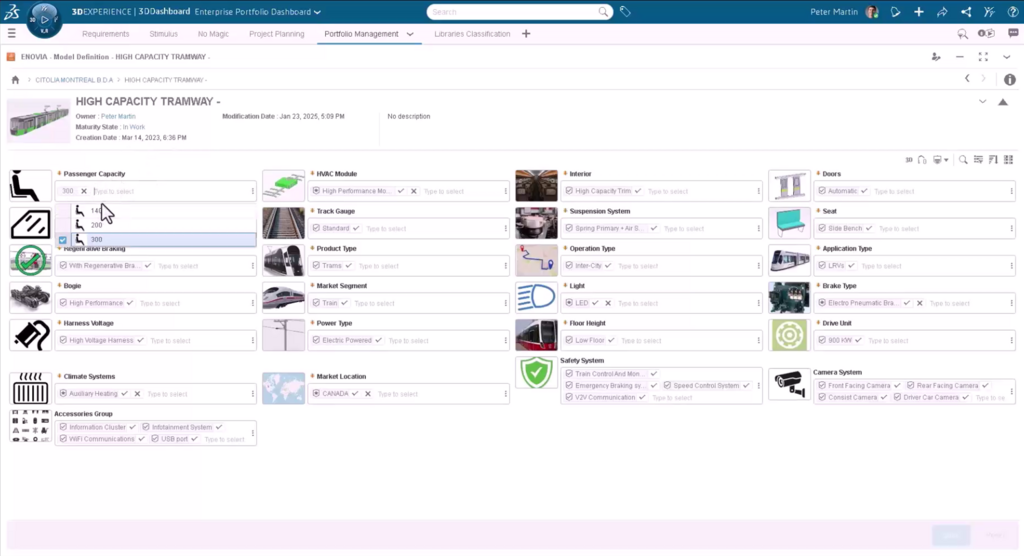Click the magnifier icon in the configuration toolbar
Viewport: 1024px width, 556px height.
[962, 159]
